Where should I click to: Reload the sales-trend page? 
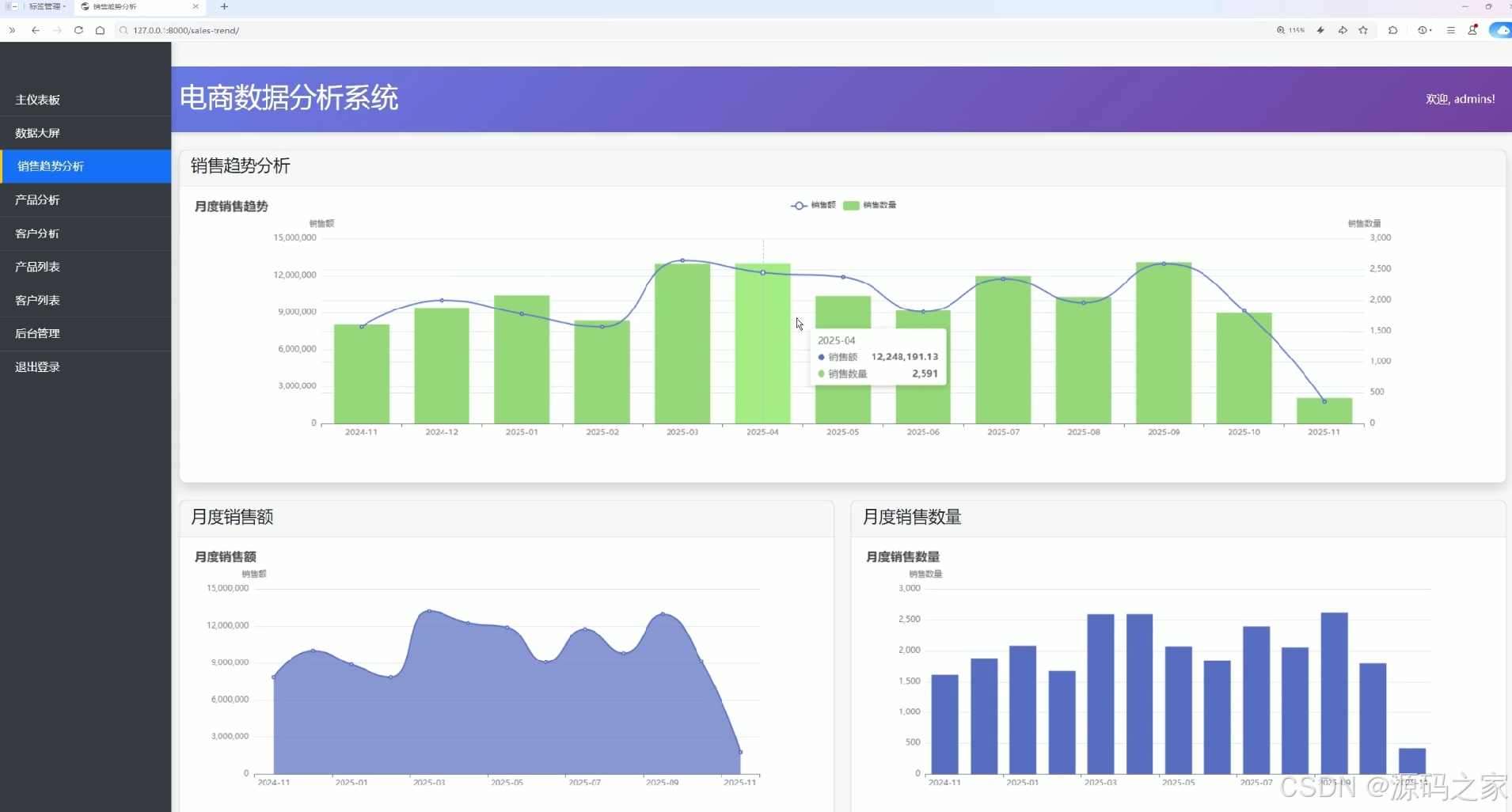click(x=78, y=30)
